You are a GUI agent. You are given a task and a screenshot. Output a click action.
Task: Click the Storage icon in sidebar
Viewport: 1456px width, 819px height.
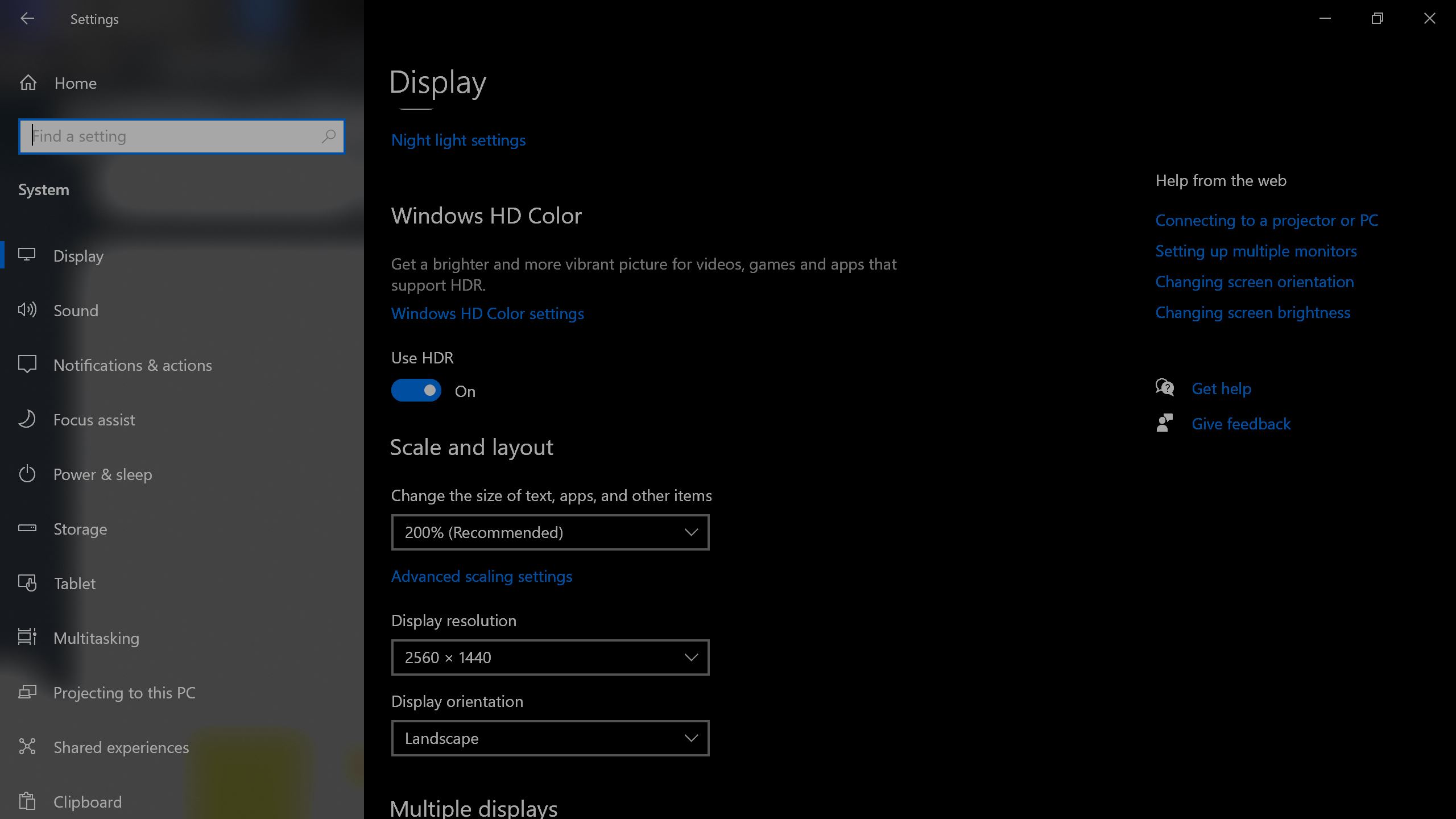26,529
